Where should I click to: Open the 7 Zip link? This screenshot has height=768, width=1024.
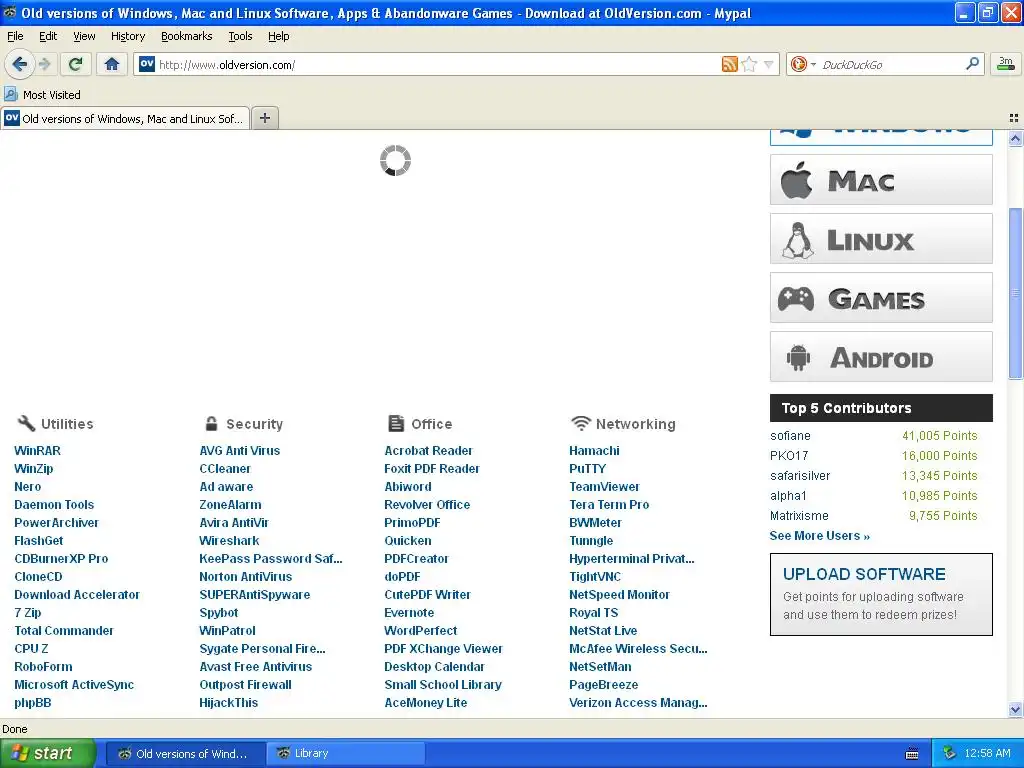tap(27, 613)
